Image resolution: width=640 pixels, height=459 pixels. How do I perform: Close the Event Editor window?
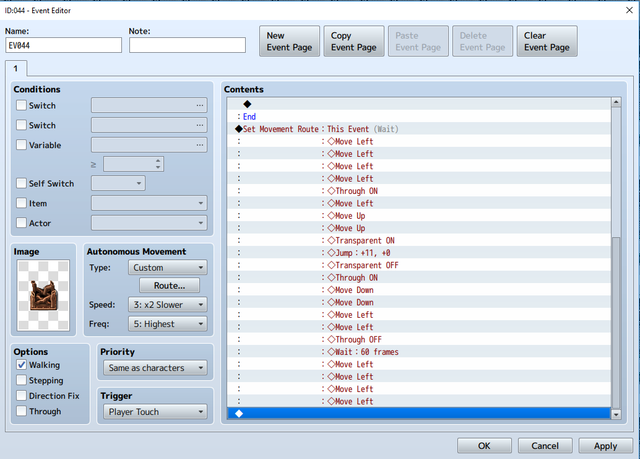[629, 10]
